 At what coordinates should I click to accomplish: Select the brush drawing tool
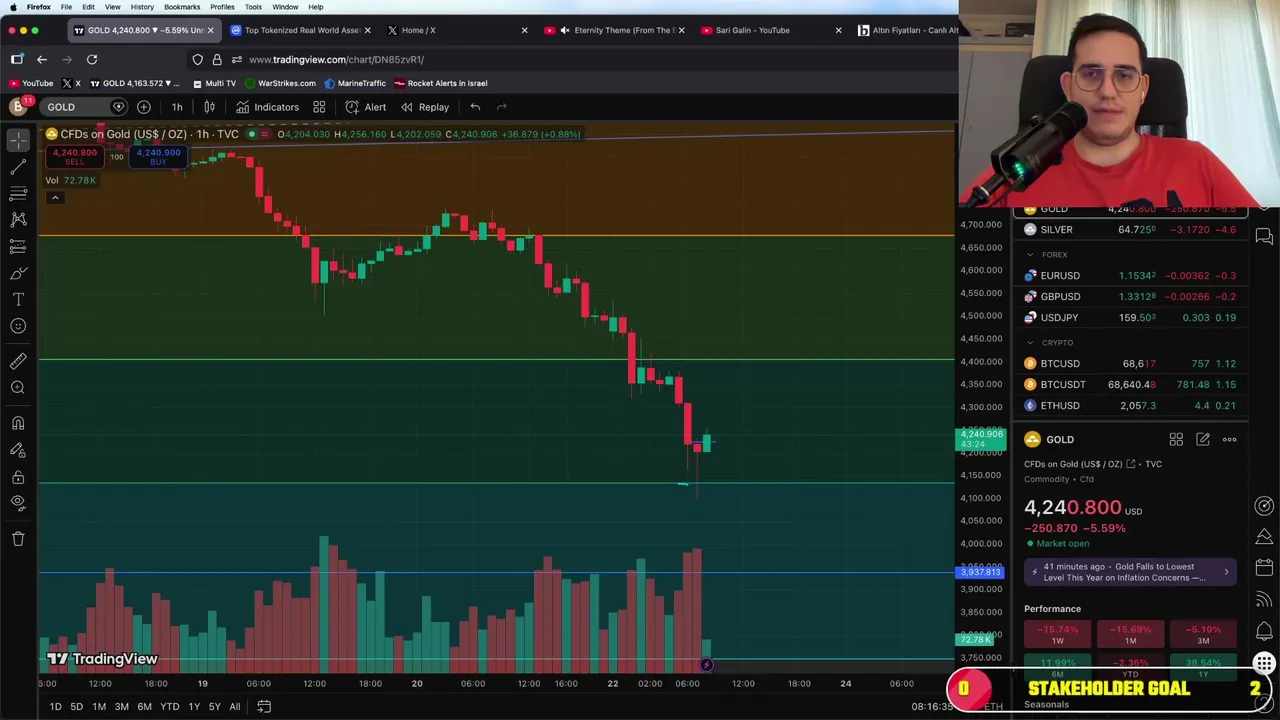pyautogui.click(x=18, y=272)
